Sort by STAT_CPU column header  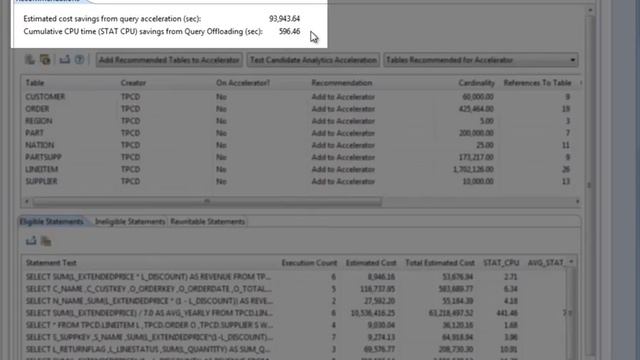click(501, 263)
